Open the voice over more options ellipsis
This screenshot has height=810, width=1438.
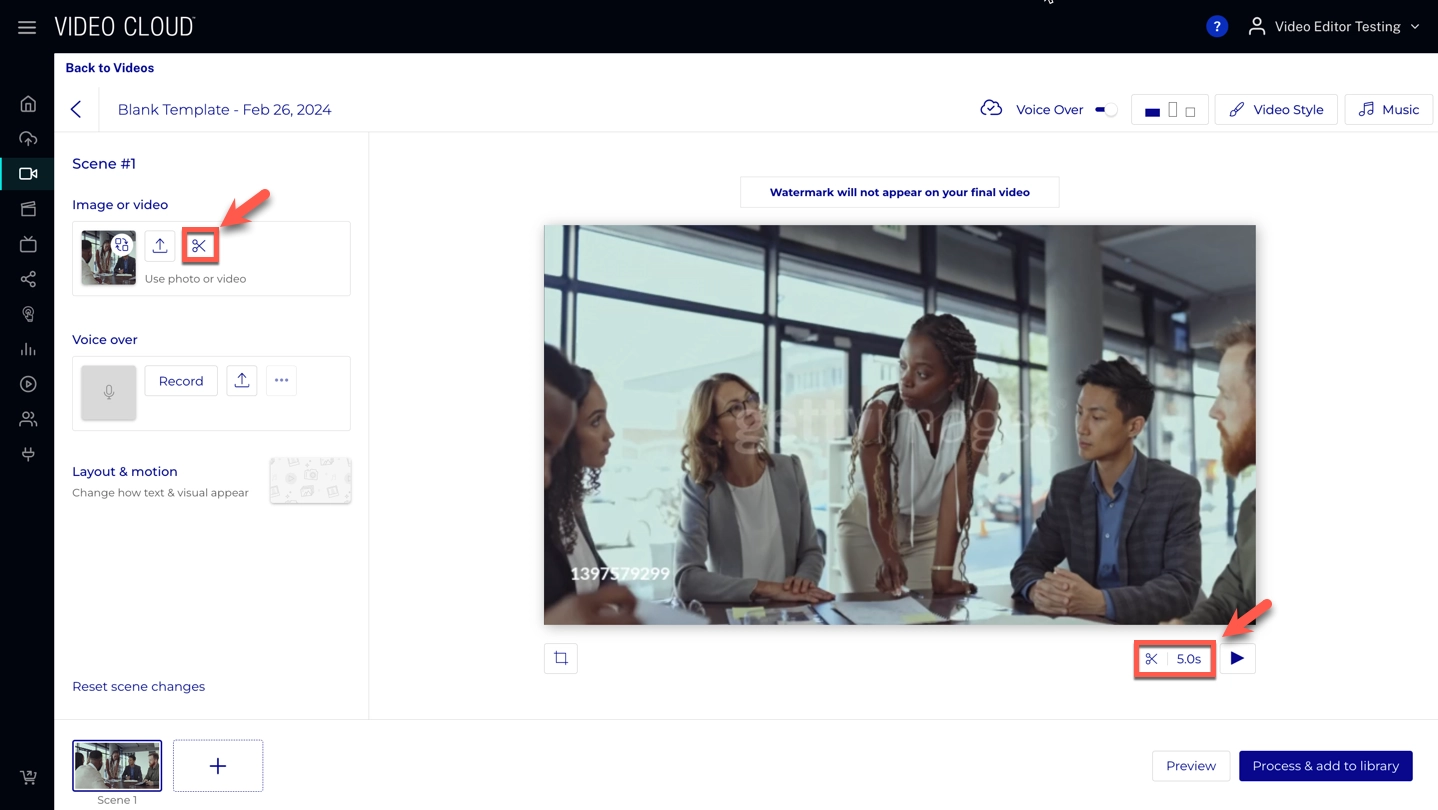pyautogui.click(x=282, y=381)
